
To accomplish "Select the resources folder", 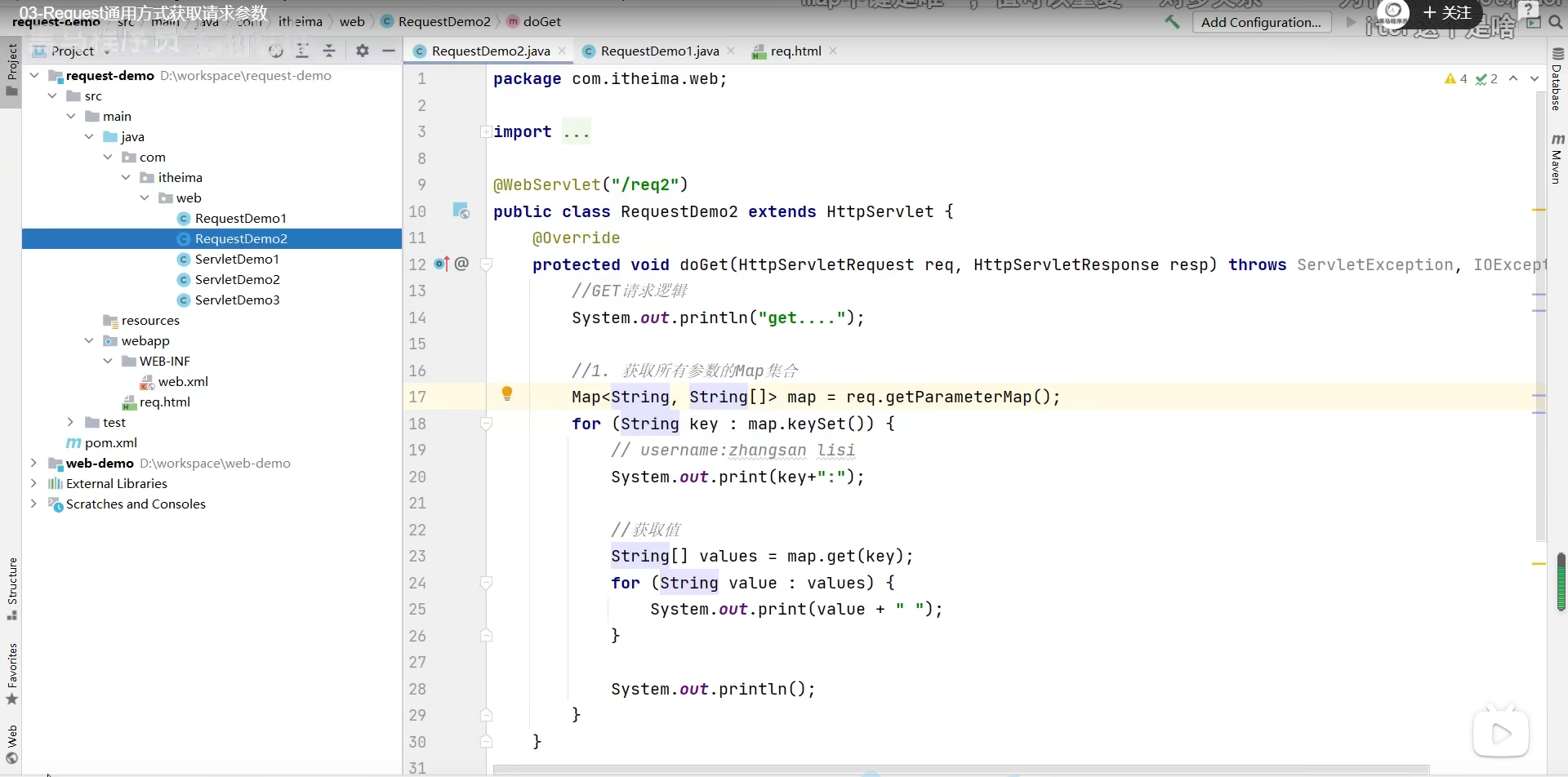I will pyautogui.click(x=150, y=320).
